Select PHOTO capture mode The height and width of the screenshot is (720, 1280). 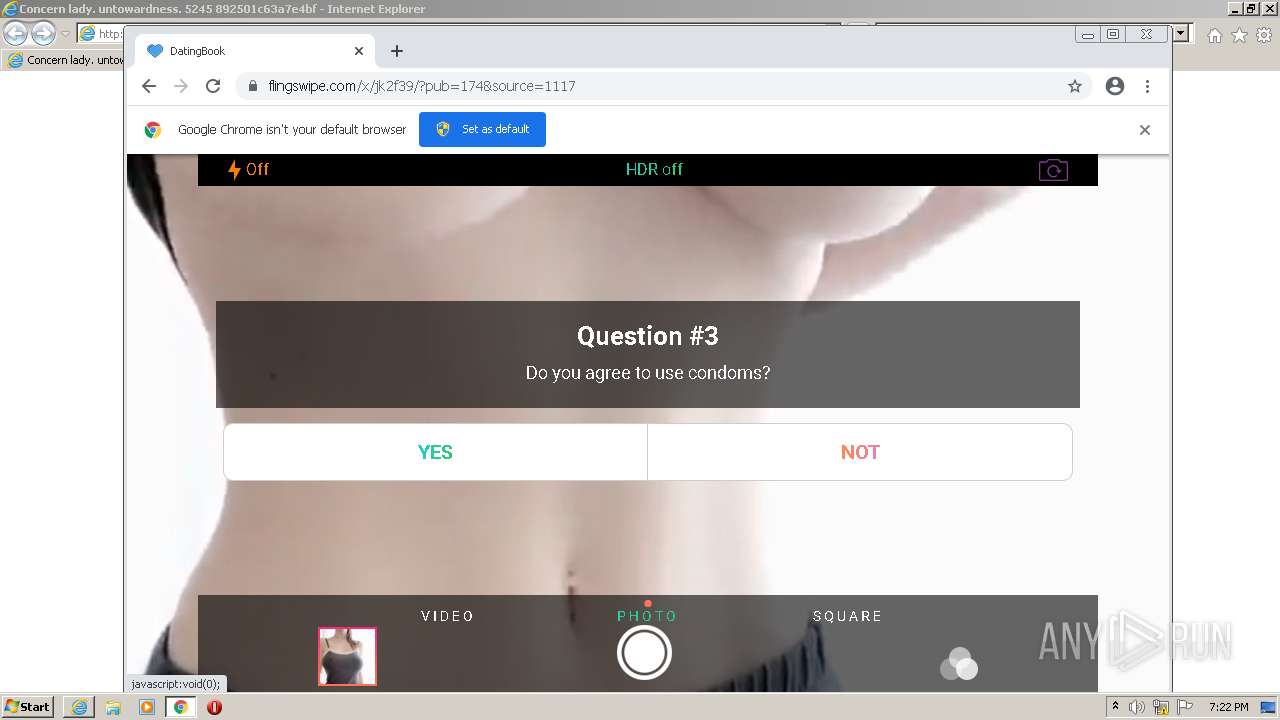click(647, 616)
